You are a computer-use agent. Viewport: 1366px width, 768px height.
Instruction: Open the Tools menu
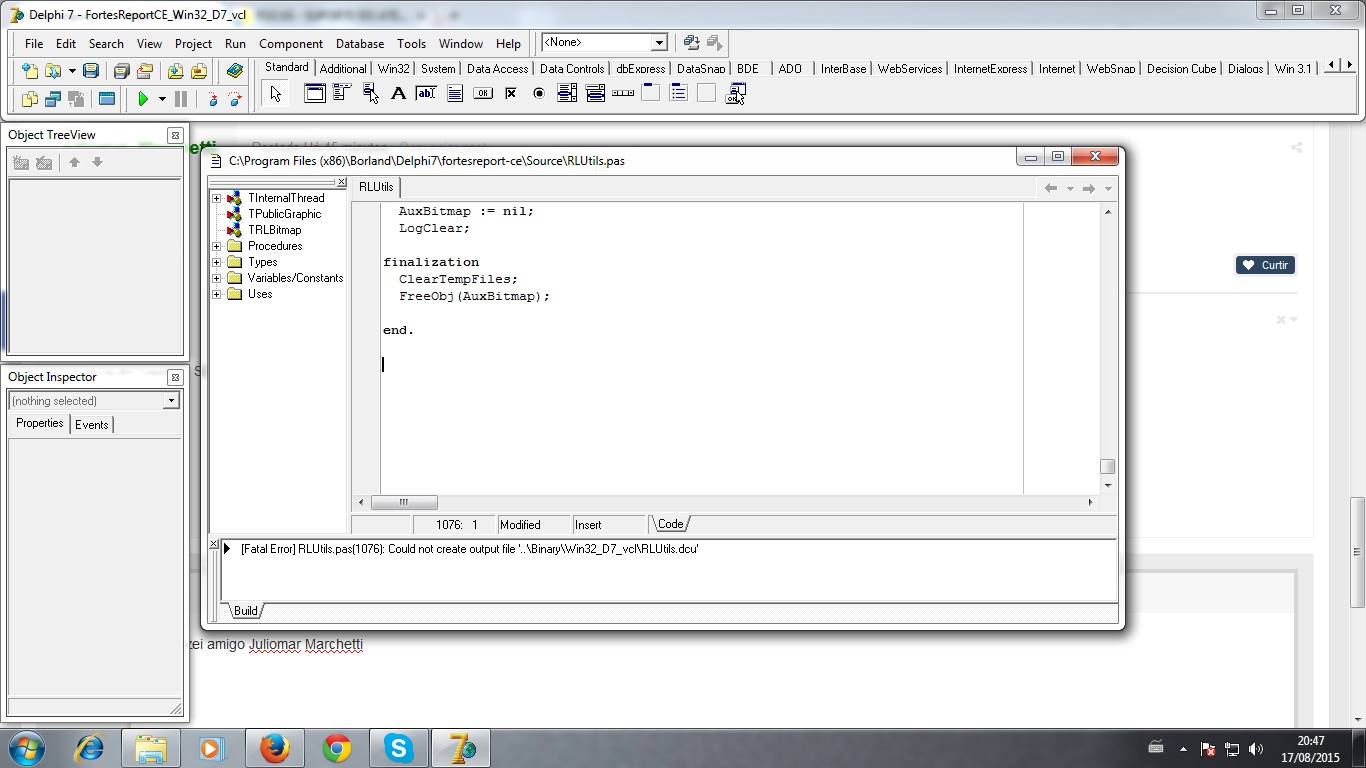(x=411, y=44)
